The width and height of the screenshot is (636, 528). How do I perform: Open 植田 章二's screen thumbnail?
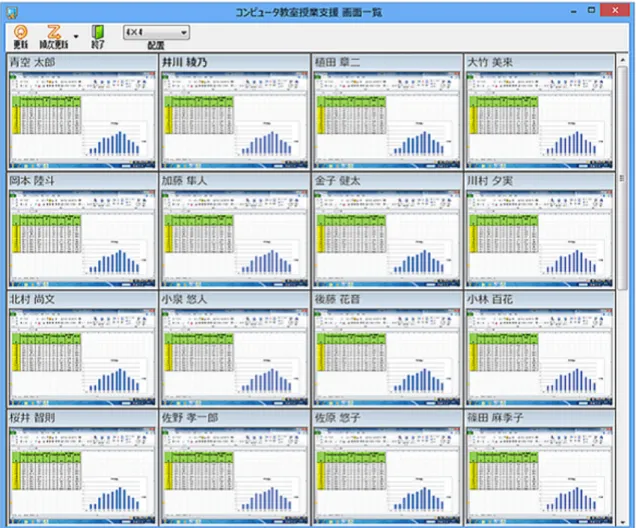(x=387, y=120)
